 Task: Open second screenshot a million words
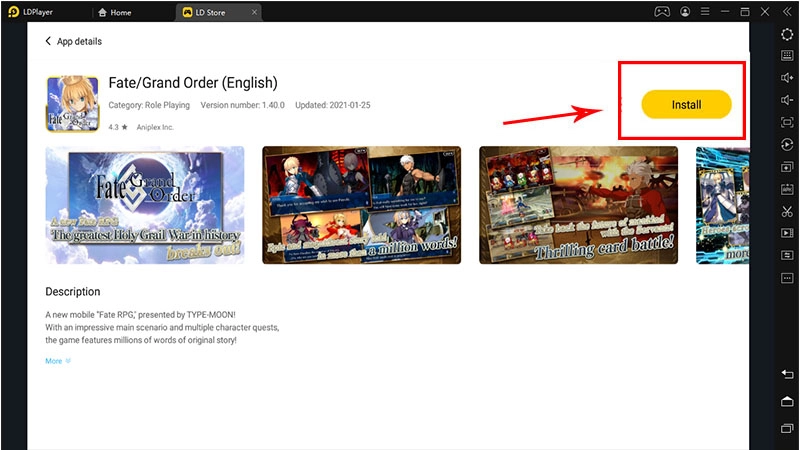click(x=362, y=205)
